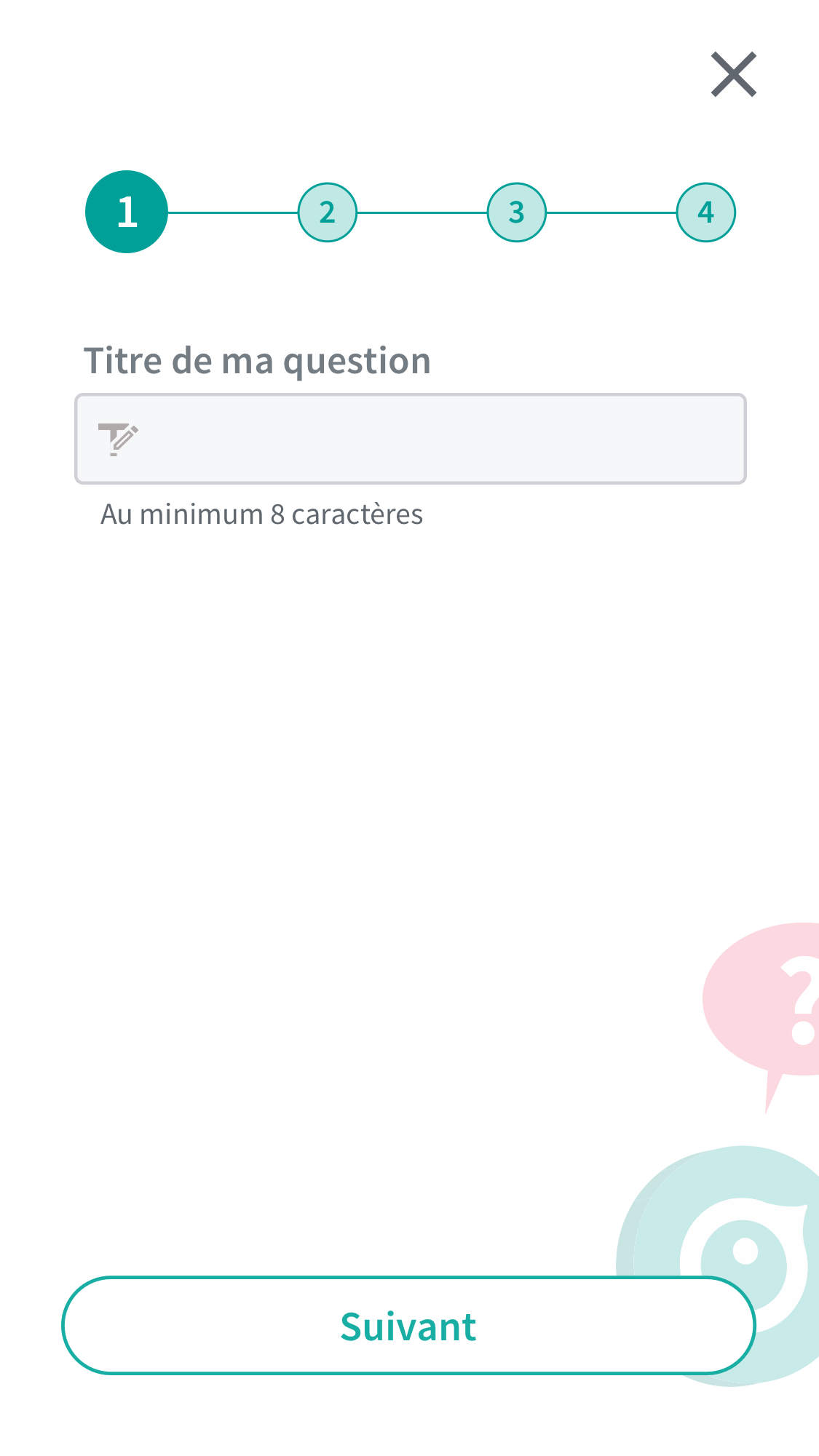
Task: Focus the Titre de ma question input
Action: pyautogui.click(x=411, y=439)
